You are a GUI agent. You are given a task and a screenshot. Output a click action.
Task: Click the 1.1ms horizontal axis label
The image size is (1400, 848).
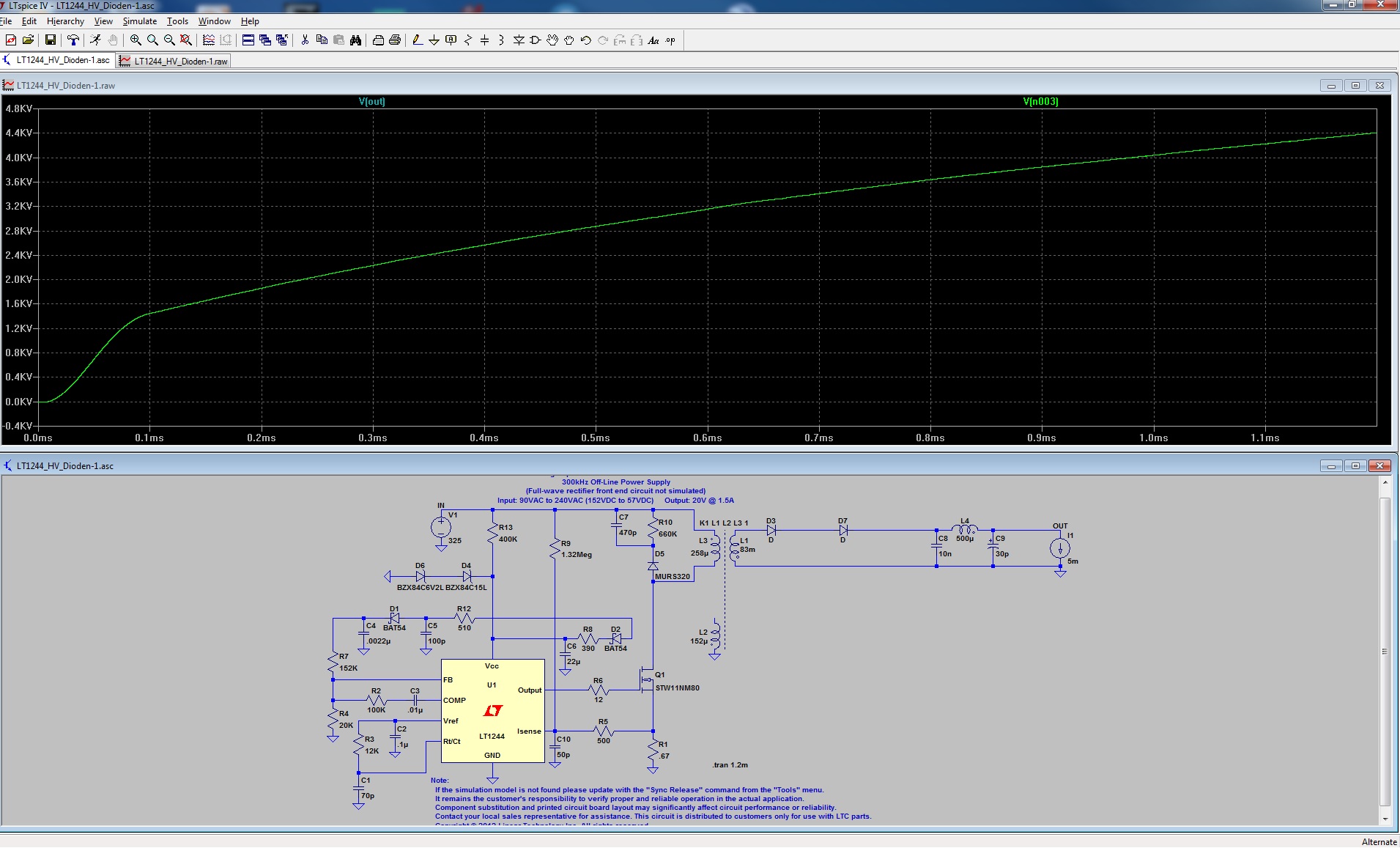1265,438
